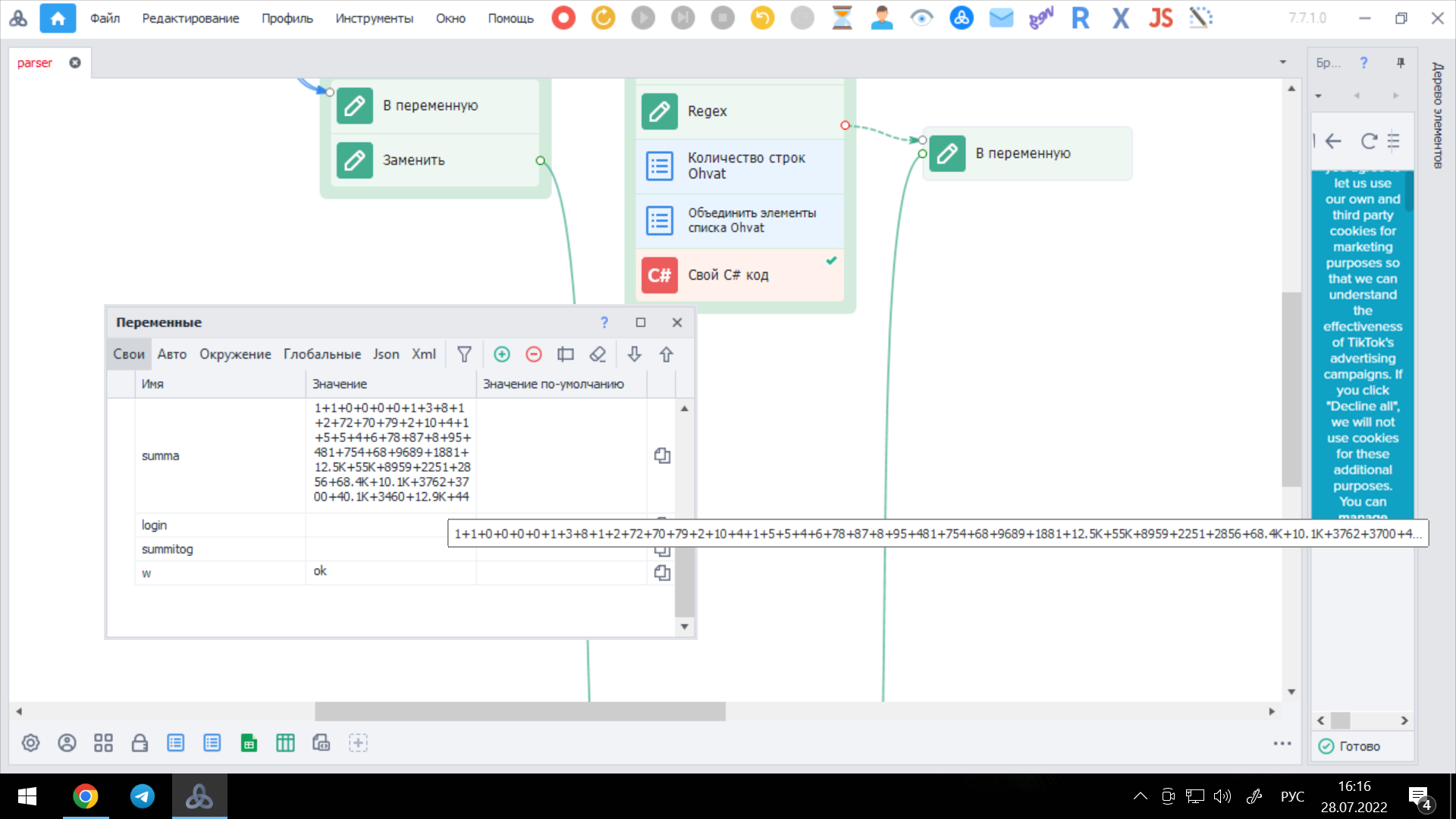This screenshot has width=1456, height=819.
Task: Click the grey play playback button
Action: (643, 17)
